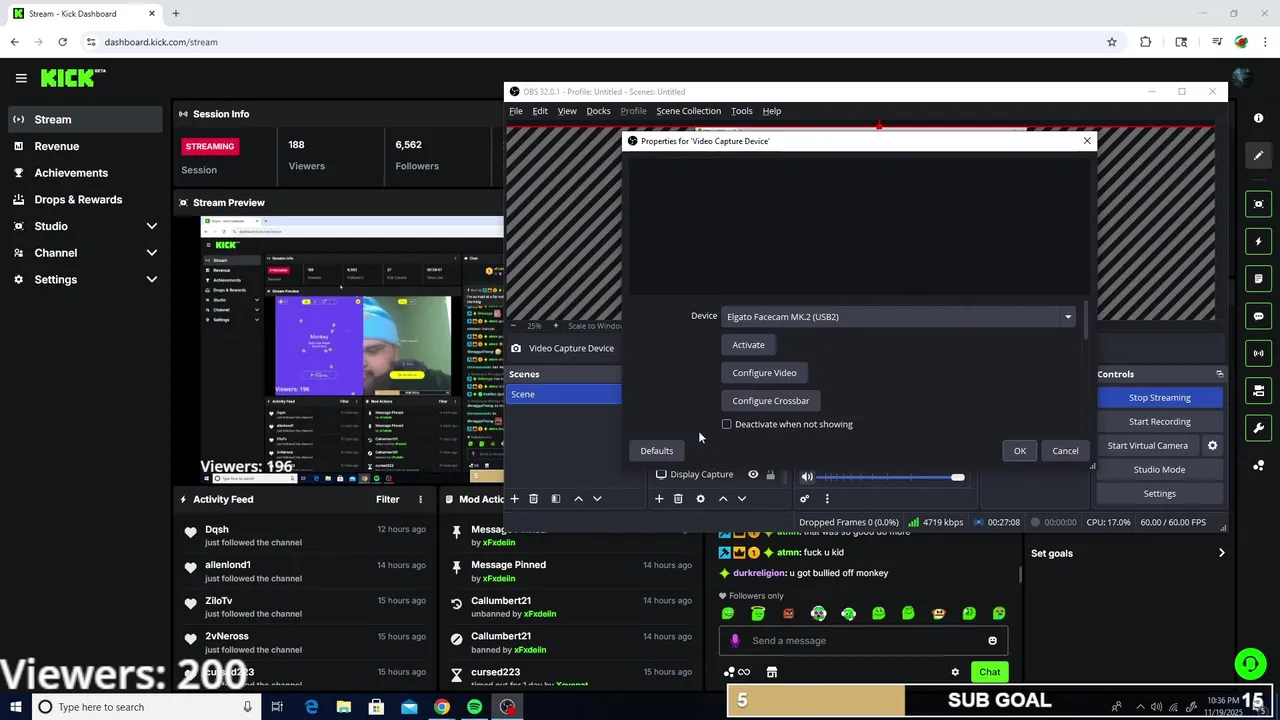Open chat settings gear icon
1280x720 pixels.
[955, 672]
